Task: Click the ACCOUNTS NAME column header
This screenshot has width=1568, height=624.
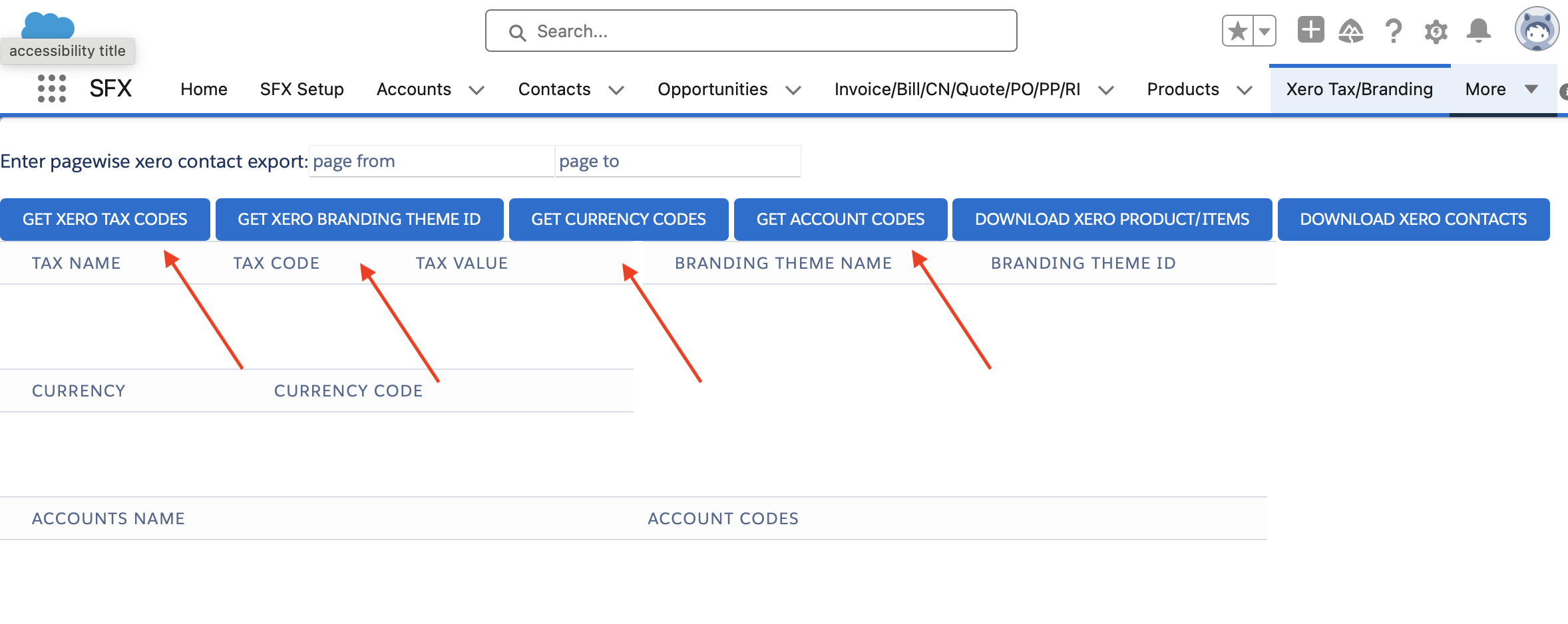Action: pyautogui.click(x=108, y=519)
